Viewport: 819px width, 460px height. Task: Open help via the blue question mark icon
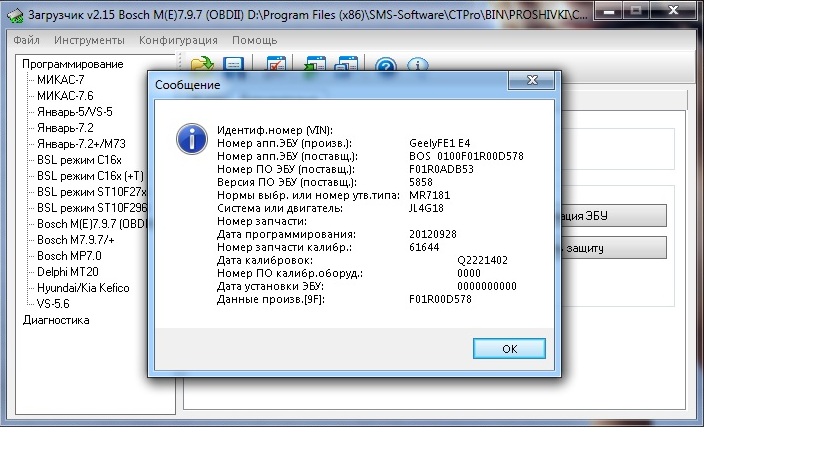click(x=386, y=64)
